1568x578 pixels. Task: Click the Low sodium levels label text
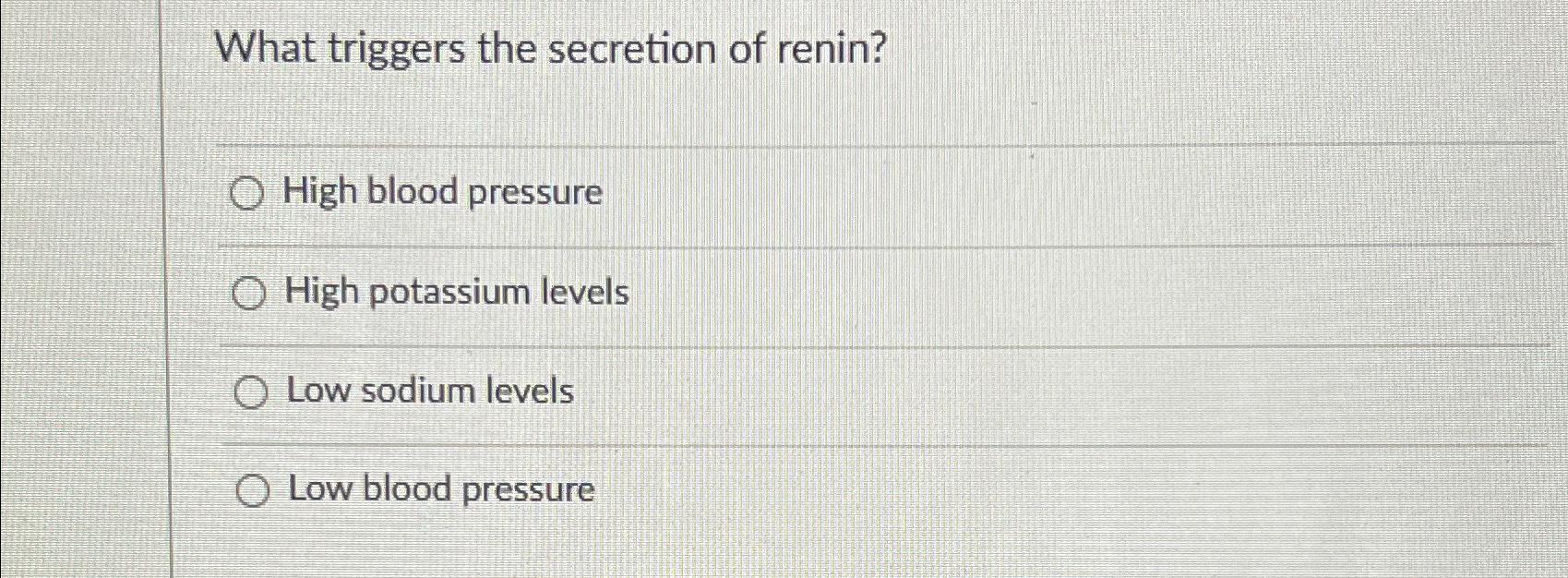click(430, 391)
